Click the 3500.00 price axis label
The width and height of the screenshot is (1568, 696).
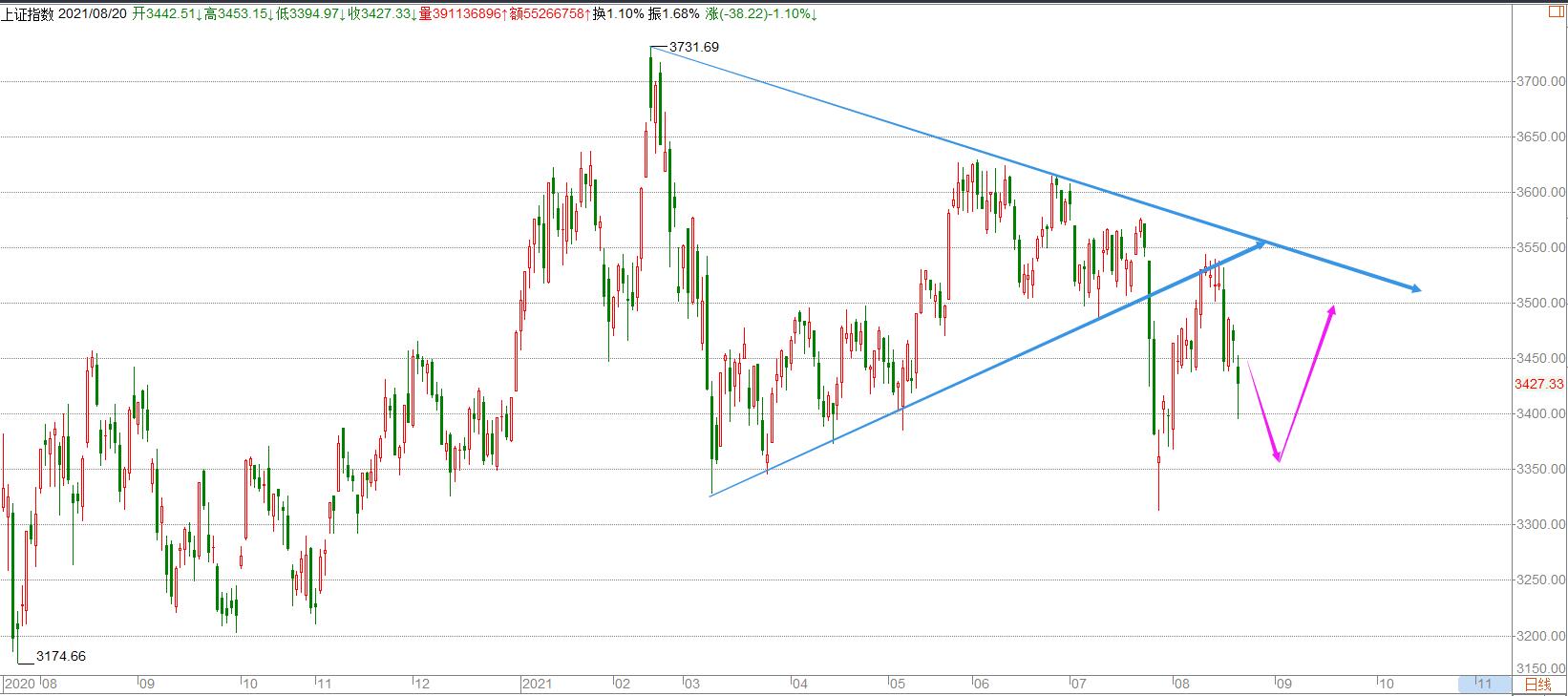pos(1540,303)
